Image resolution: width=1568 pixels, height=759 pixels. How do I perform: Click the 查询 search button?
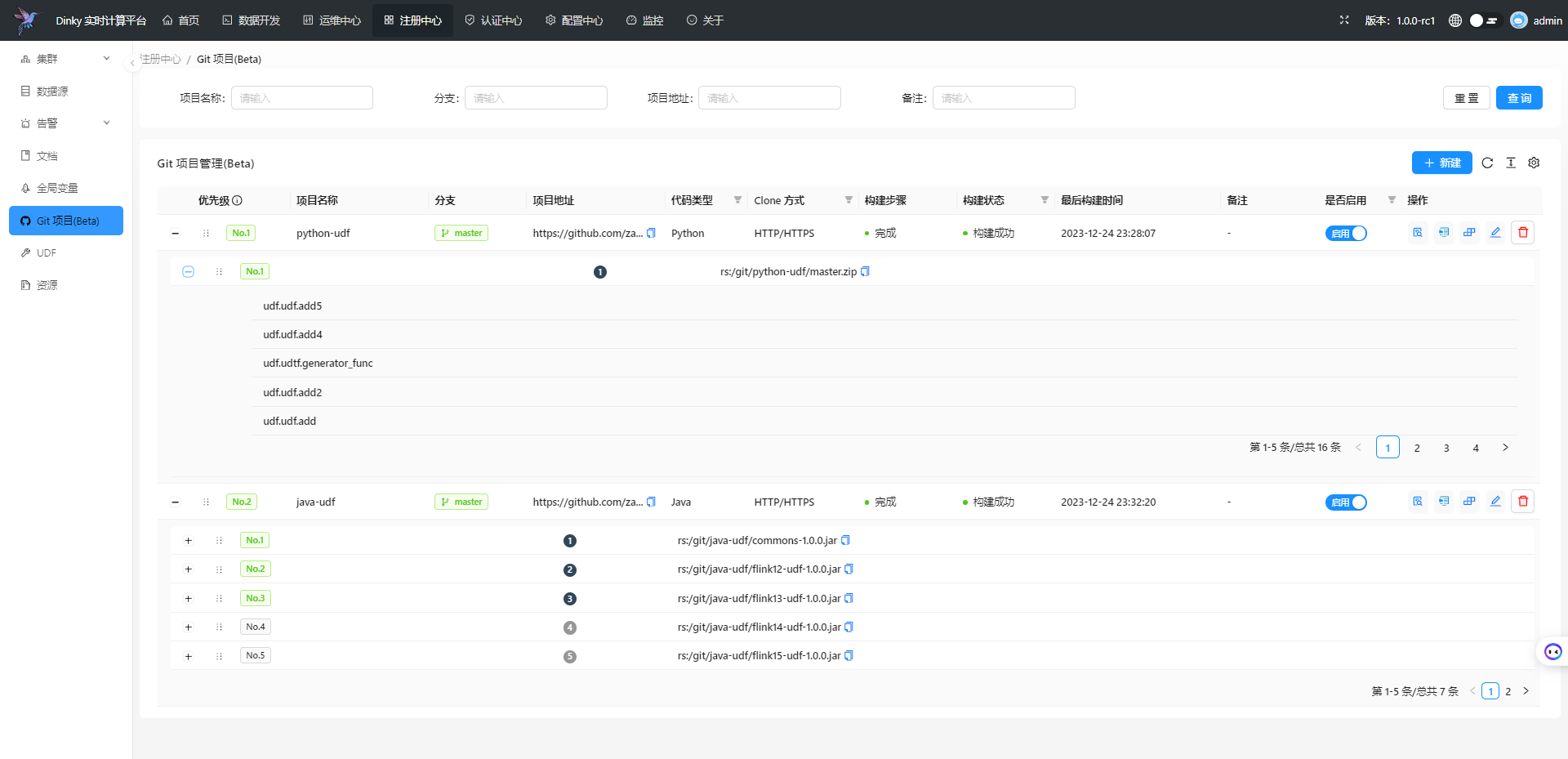[x=1519, y=98]
